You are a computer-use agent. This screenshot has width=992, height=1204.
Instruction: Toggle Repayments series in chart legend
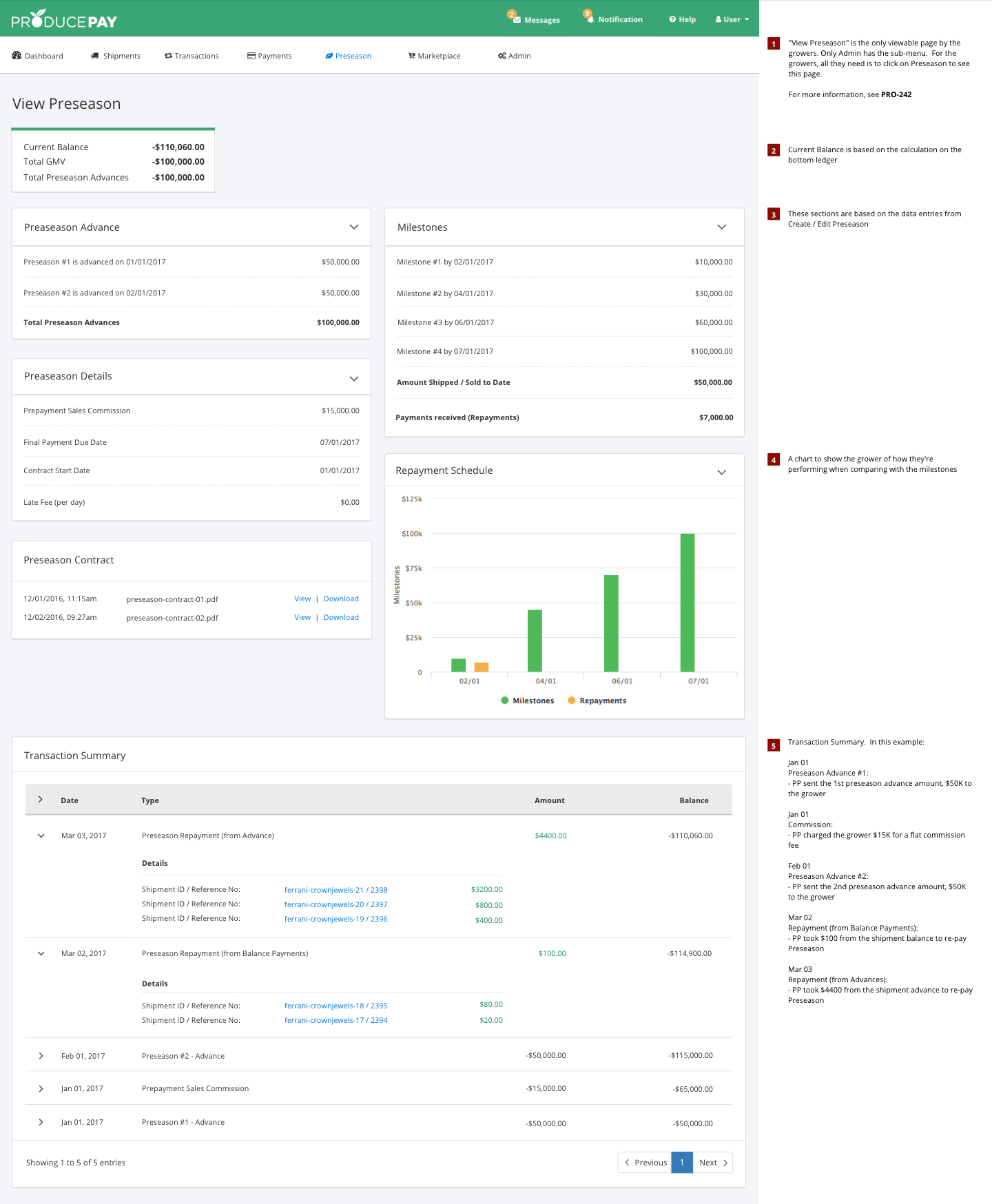[597, 700]
